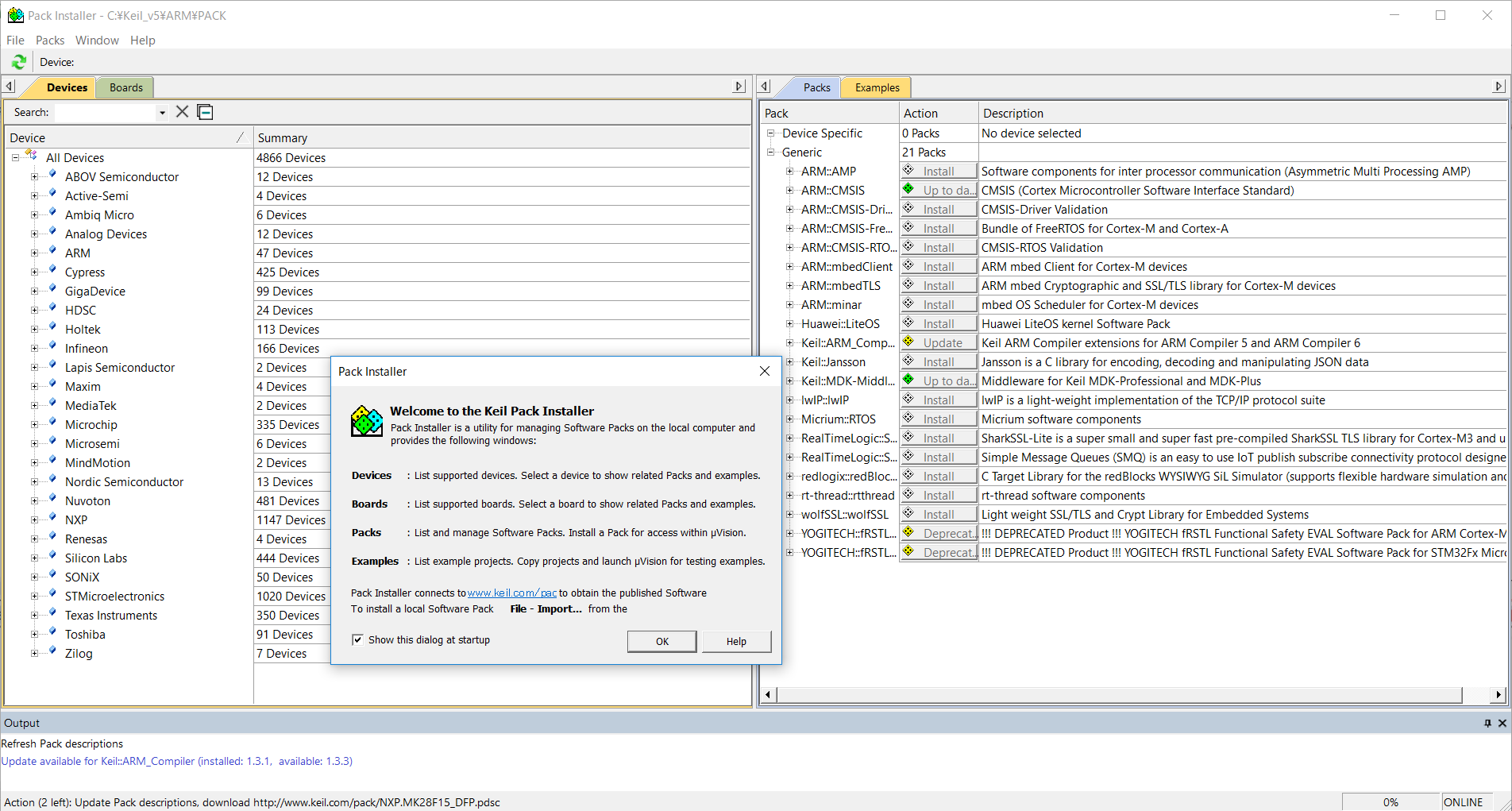Click the Update available for Keil::ARM_Compiler message
Screen dimensions: 1512x811
(x=177, y=761)
